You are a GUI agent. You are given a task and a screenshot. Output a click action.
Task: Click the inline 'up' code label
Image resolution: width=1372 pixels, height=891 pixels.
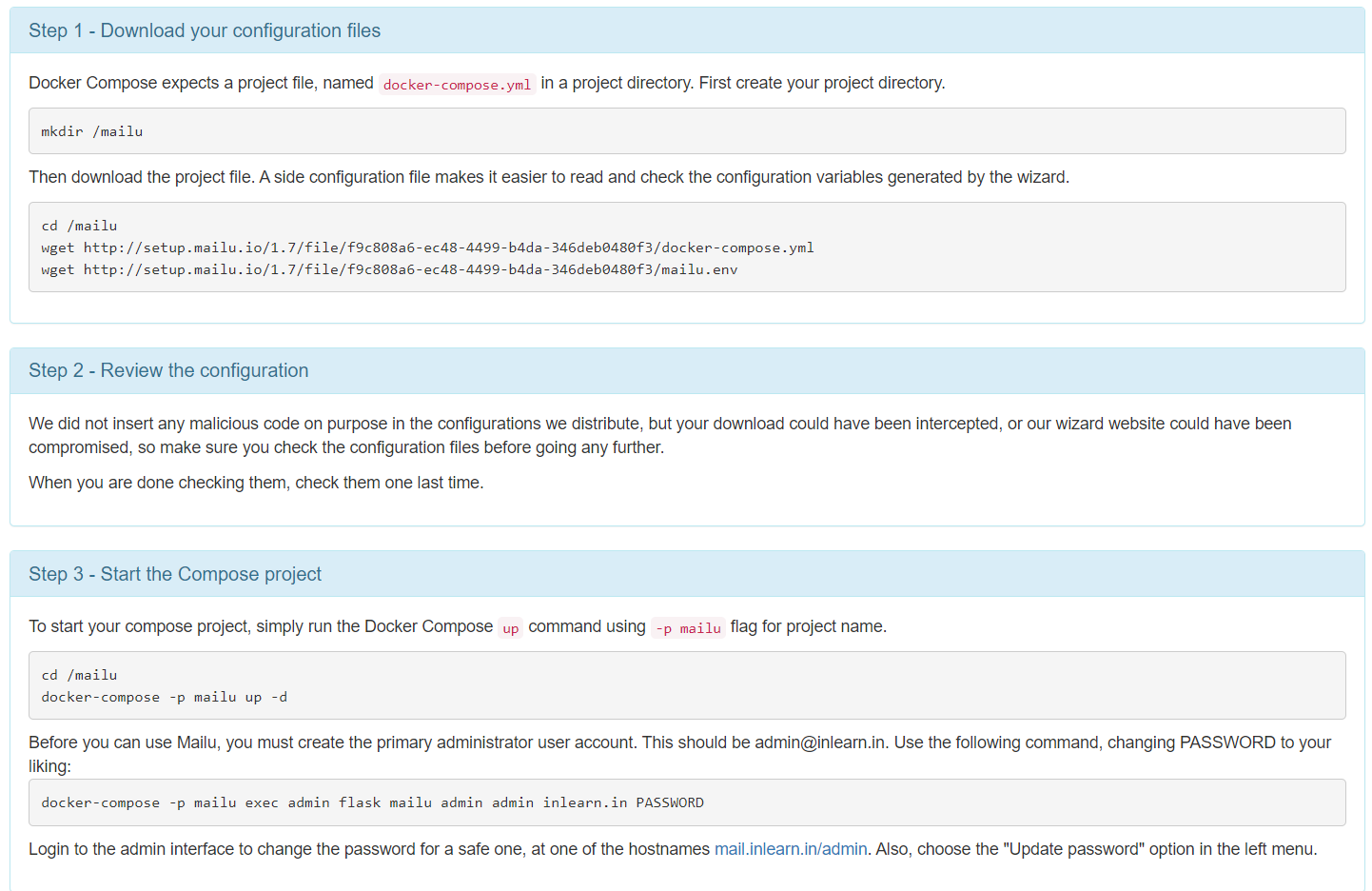pyautogui.click(x=510, y=627)
